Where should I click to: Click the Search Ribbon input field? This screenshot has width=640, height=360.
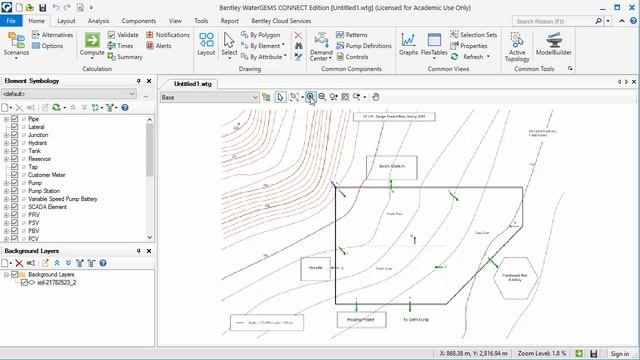coord(553,21)
